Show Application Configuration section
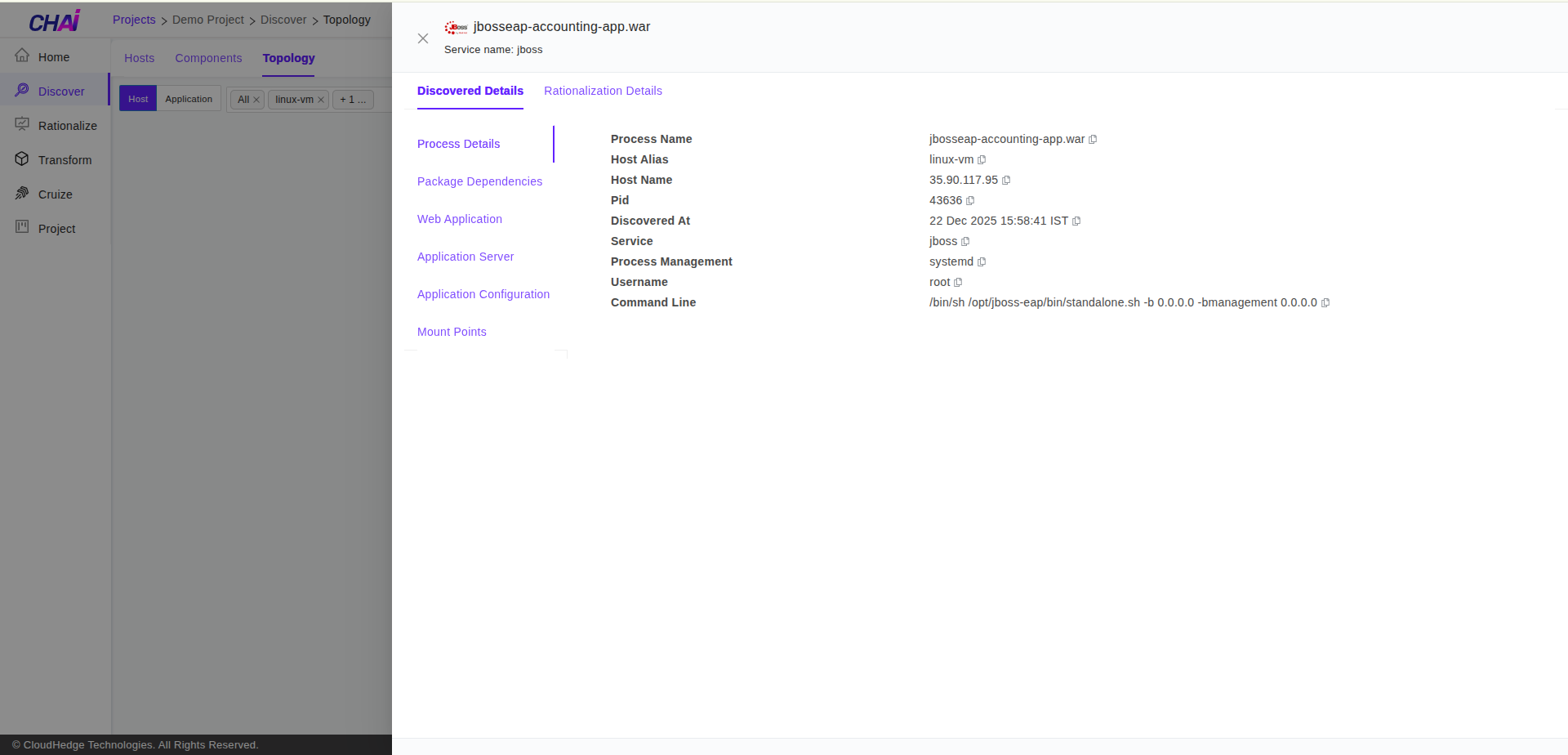 [483, 294]
